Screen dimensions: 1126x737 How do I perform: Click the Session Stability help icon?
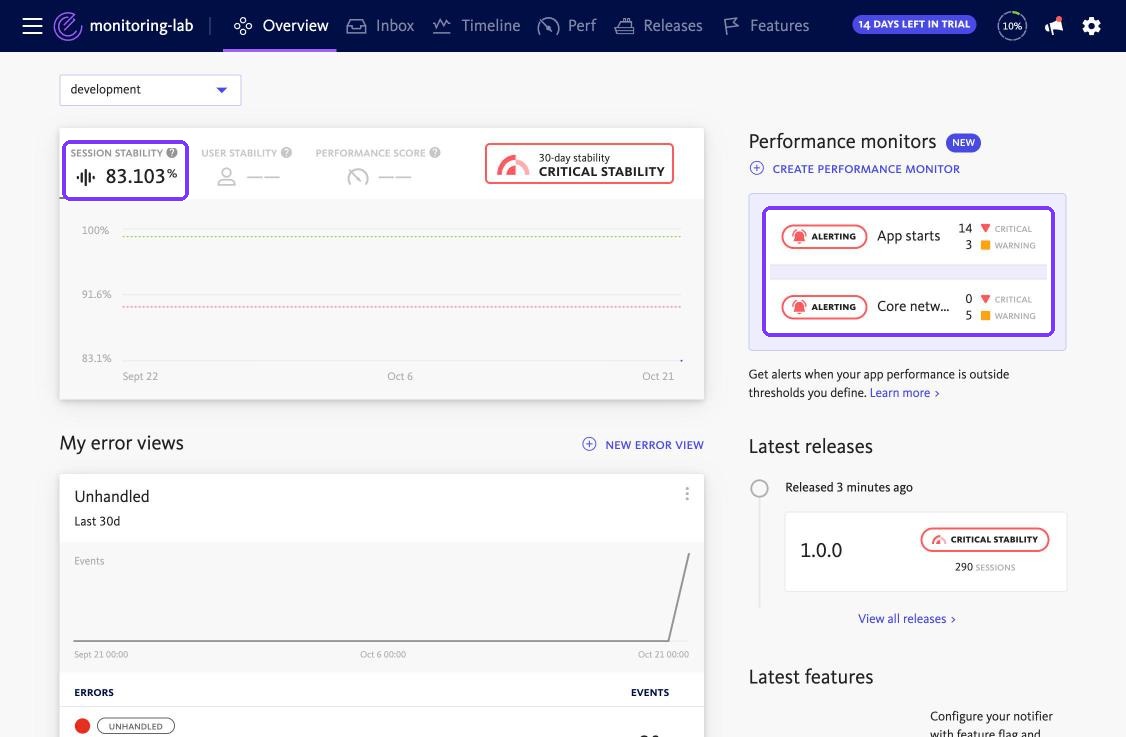click(172, 152)
